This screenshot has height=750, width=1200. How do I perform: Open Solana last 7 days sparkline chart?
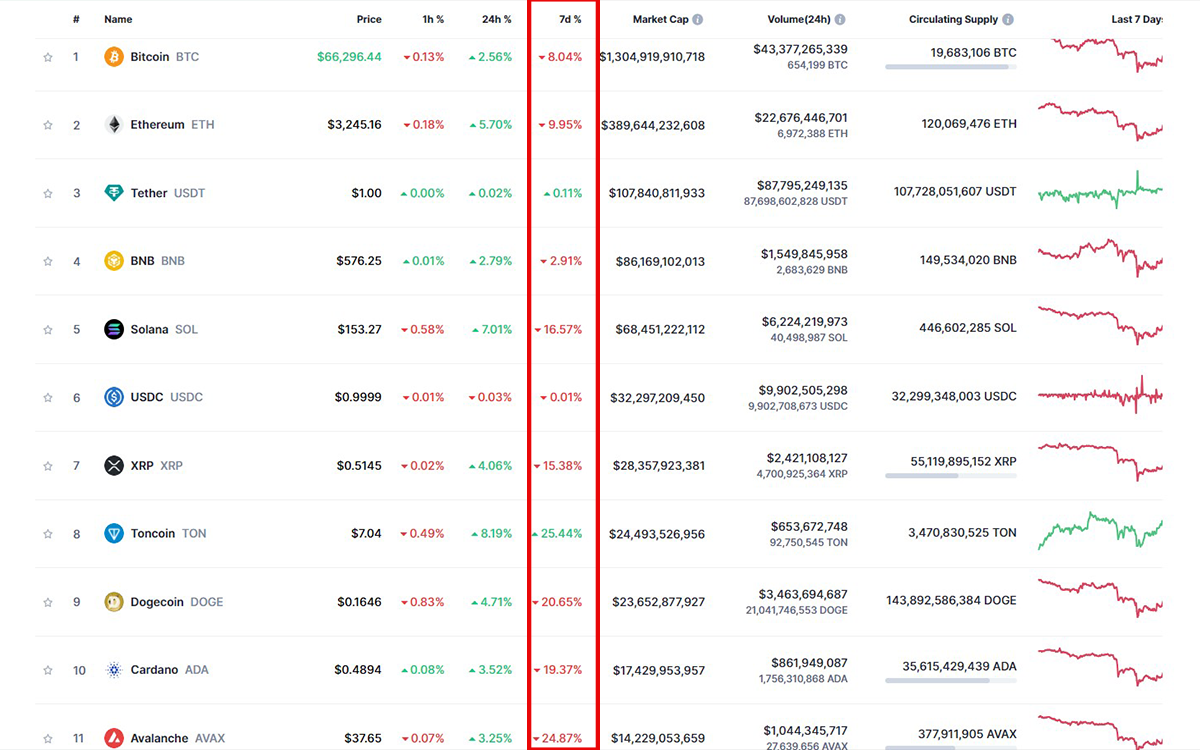click(x=1100, y=325)
